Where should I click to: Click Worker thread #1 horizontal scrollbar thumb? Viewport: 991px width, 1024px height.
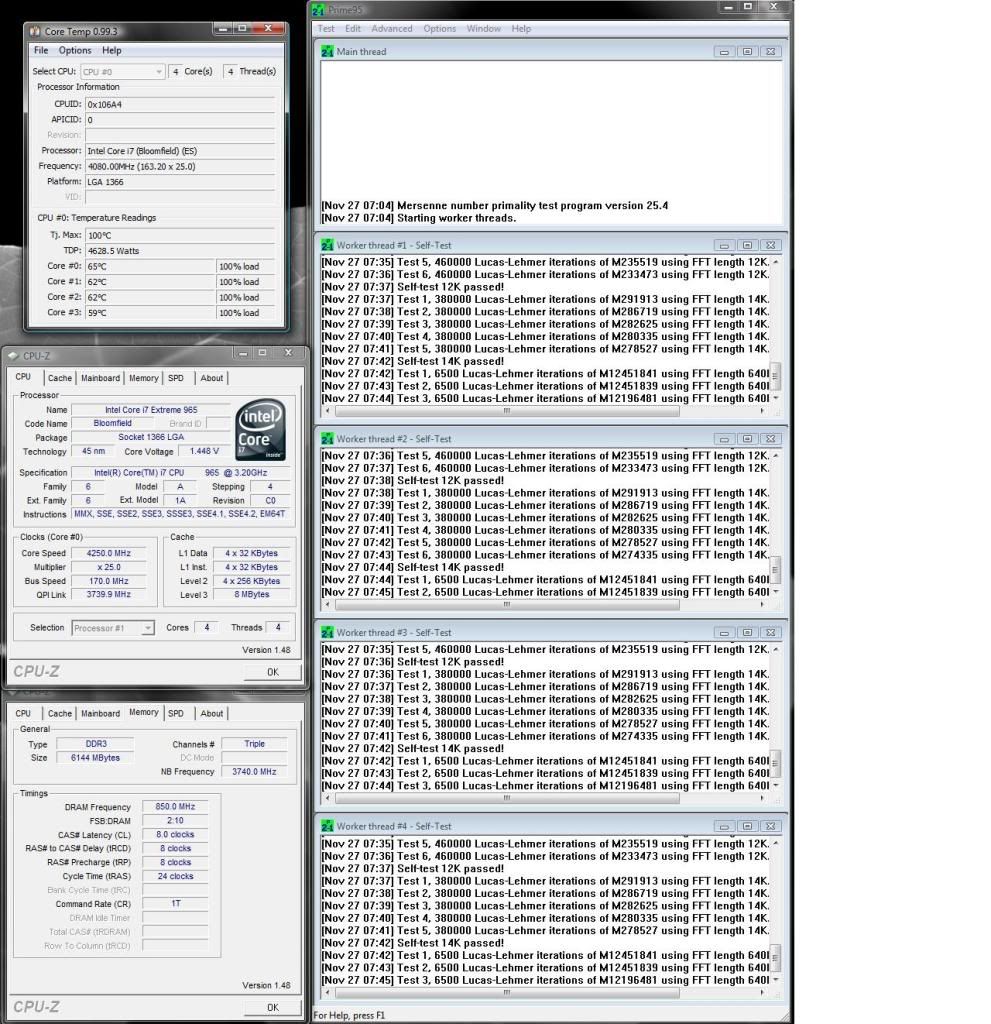coord(507,411)
